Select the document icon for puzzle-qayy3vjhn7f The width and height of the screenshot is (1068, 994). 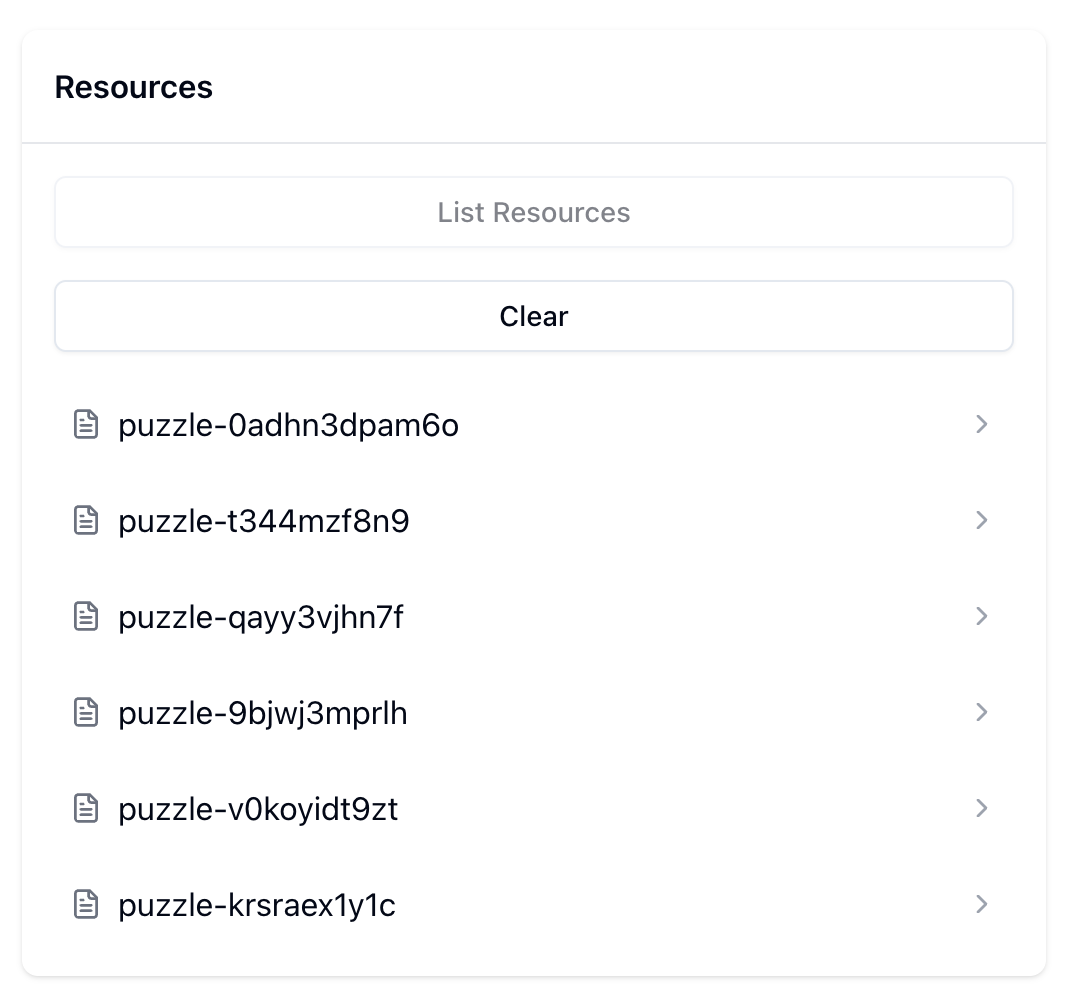point(86,616)
